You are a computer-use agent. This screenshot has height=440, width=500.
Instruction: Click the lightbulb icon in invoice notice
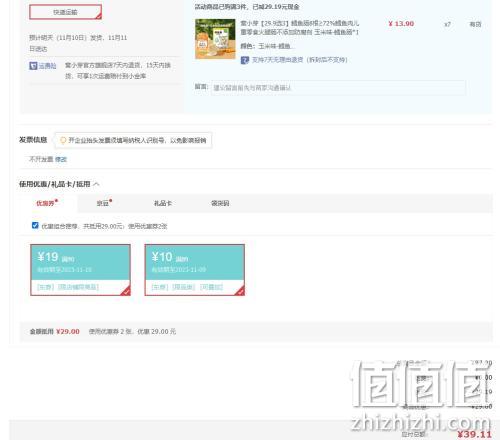pyautogui.click(x=63, y=140)
